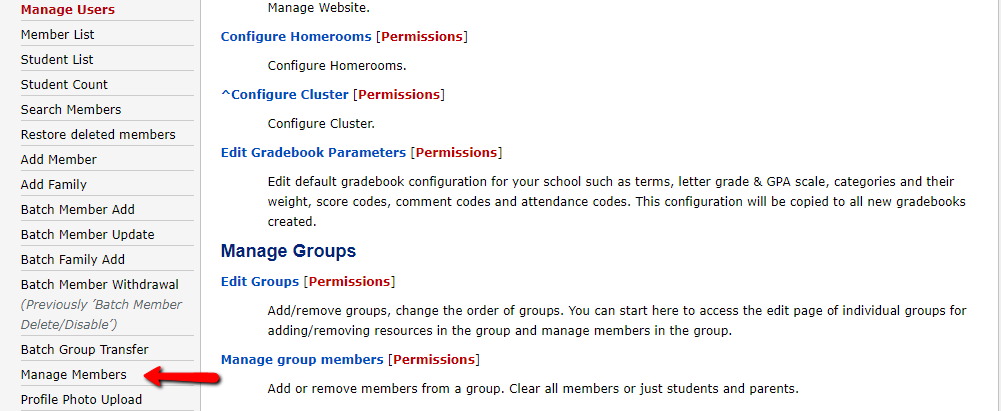
Task: Open Batch Member Update
Action: 88,234
